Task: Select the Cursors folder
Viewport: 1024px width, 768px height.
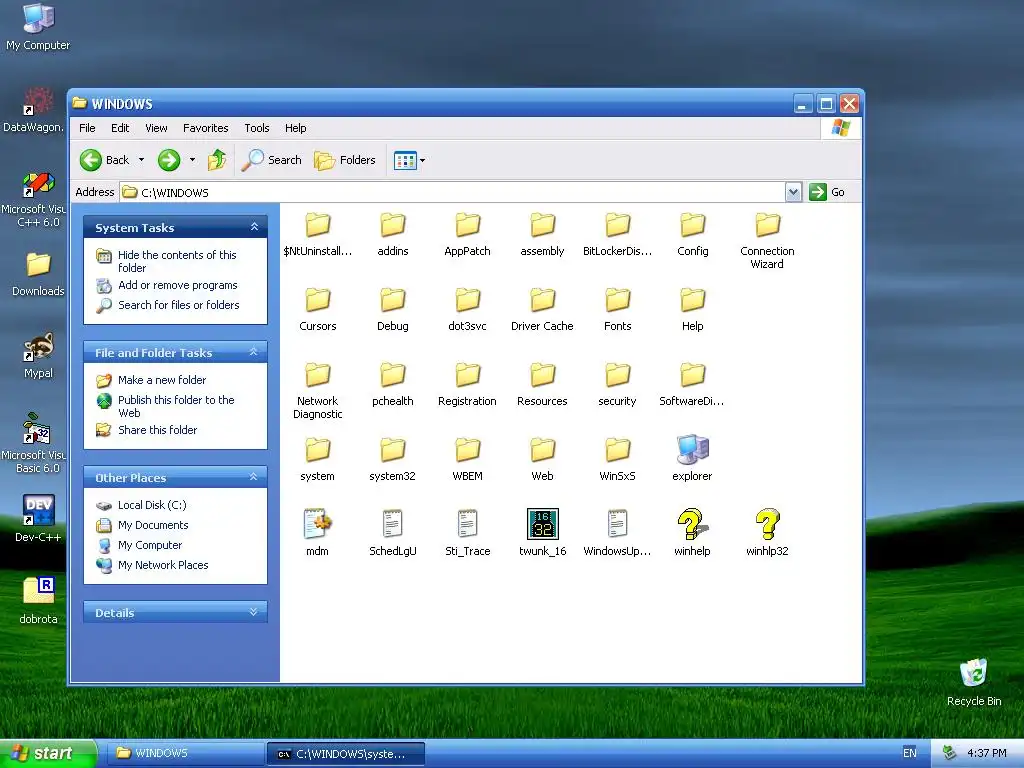Action: point(318,308)
